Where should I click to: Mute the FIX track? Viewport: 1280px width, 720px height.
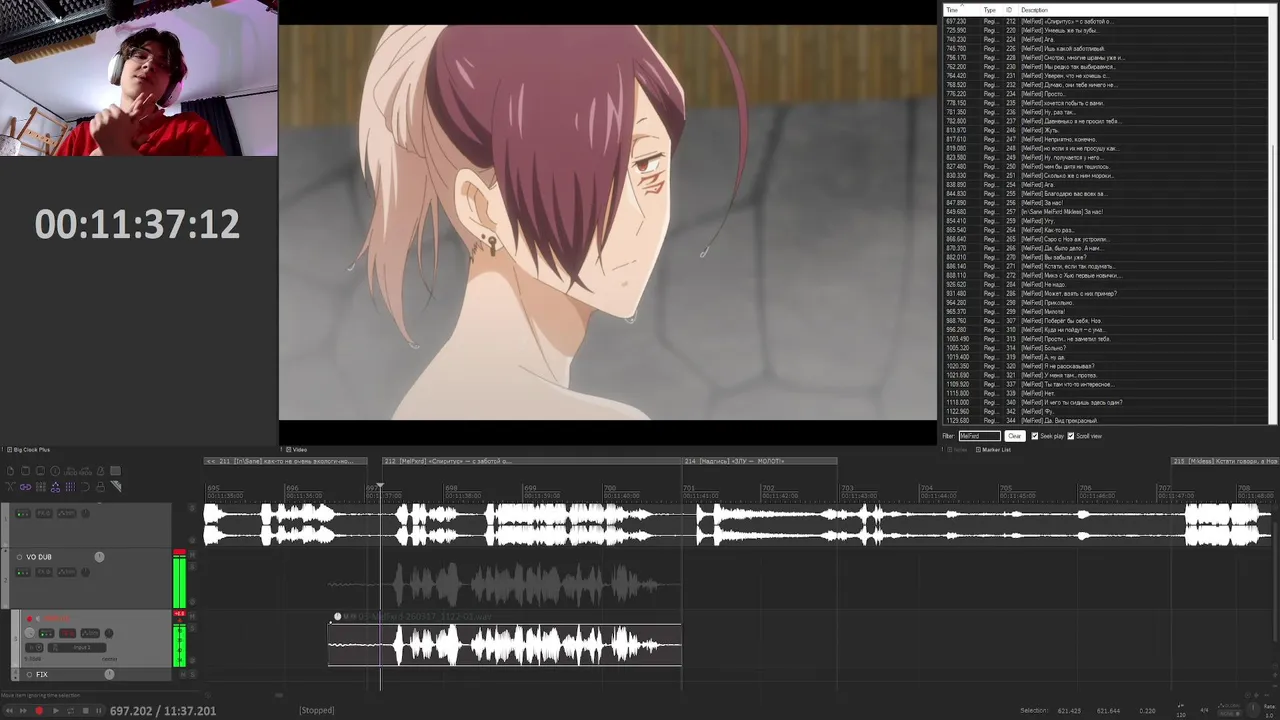tap(183, 674)
